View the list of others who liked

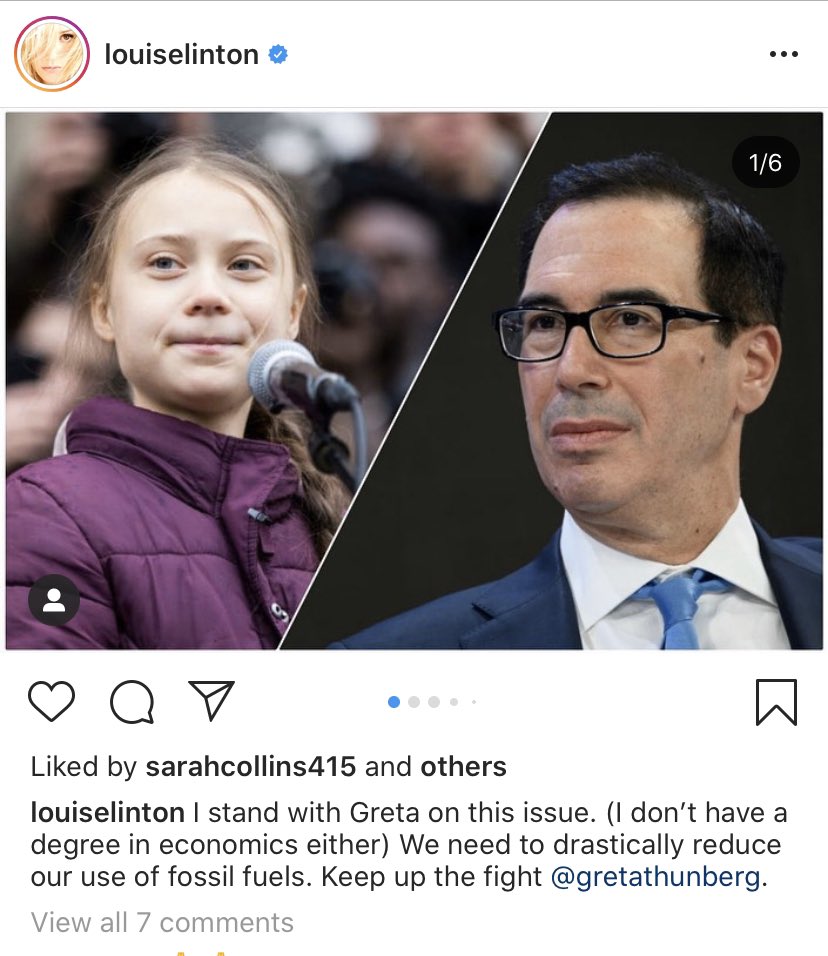[x=463, y=766]
